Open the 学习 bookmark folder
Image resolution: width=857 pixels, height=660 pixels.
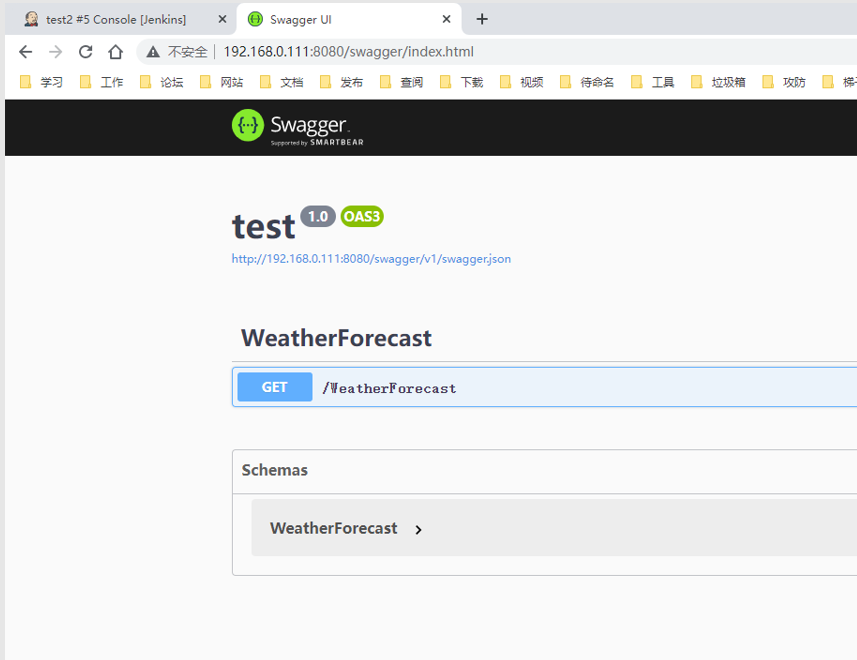pyautogui.click(x=42, y=82)
